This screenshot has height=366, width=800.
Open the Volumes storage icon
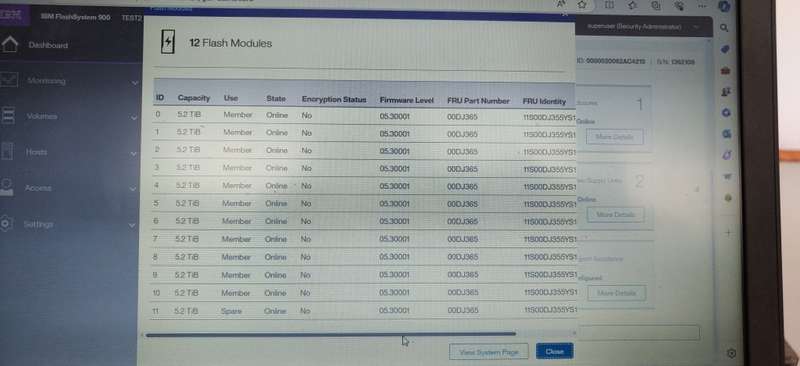point(8,115)
